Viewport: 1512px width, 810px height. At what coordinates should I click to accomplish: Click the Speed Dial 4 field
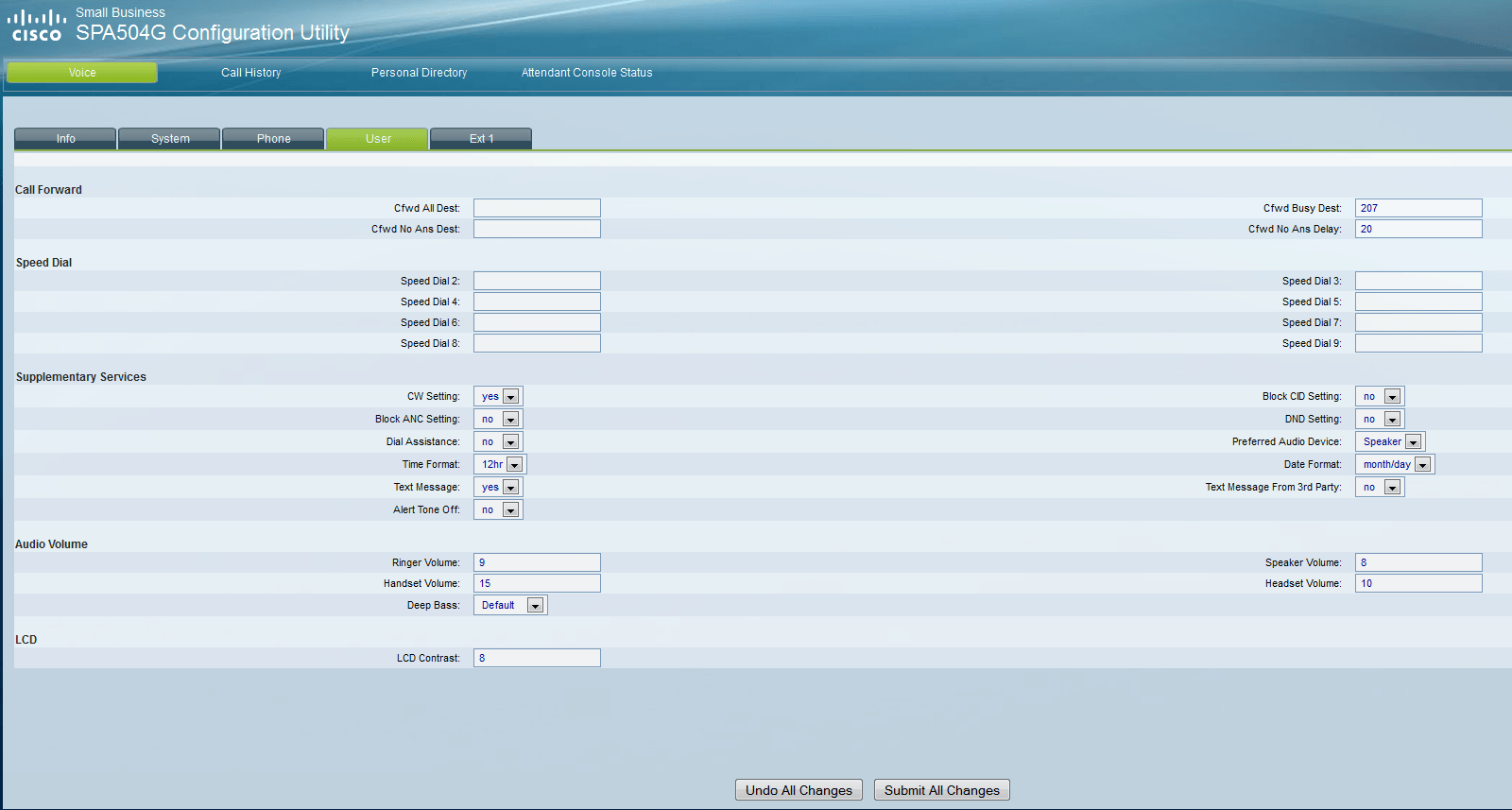[537, 302]
